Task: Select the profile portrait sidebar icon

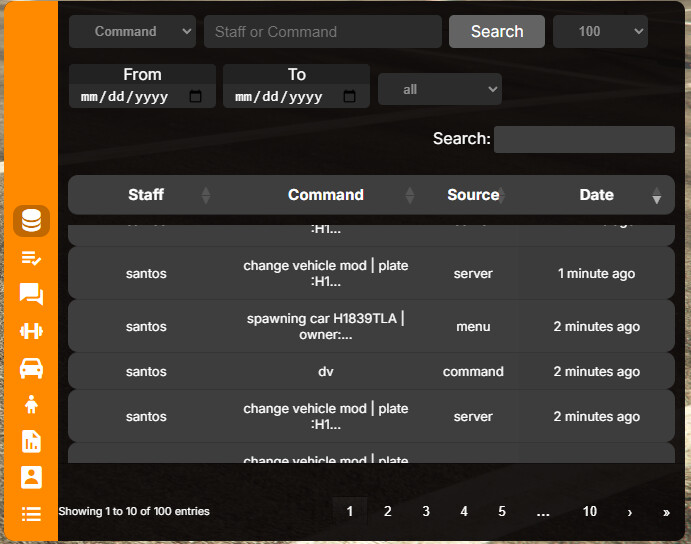Action: click(x=31, y=477)
